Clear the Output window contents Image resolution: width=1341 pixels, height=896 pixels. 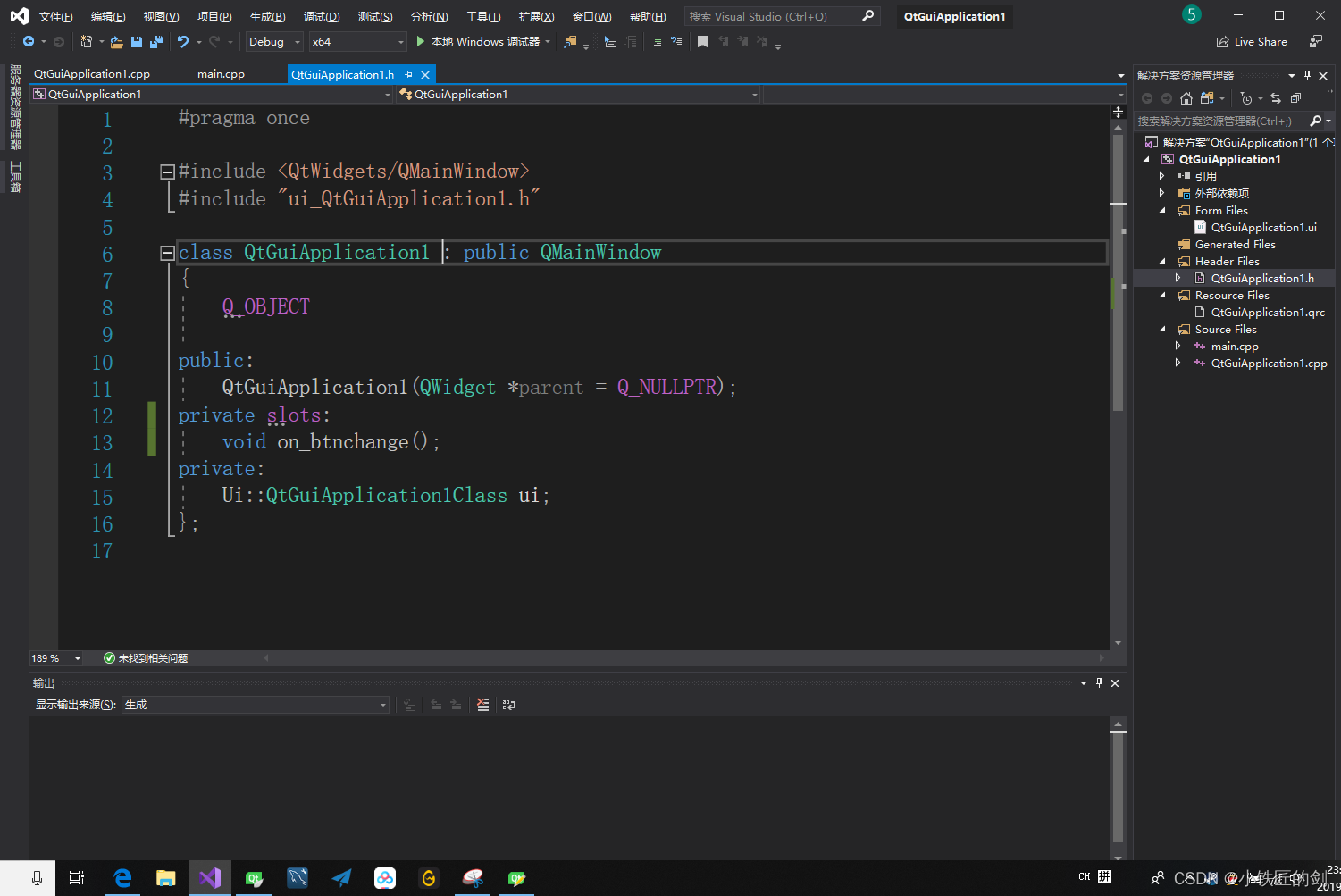pos(483,705)
